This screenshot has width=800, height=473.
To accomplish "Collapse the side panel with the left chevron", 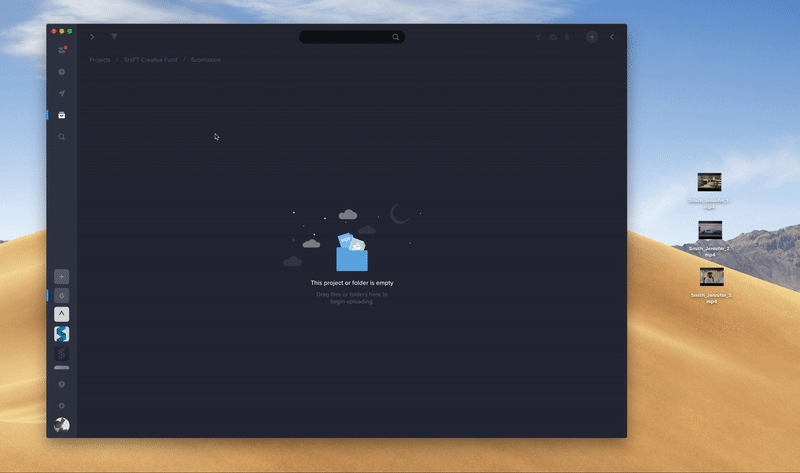I will [612, 37].
